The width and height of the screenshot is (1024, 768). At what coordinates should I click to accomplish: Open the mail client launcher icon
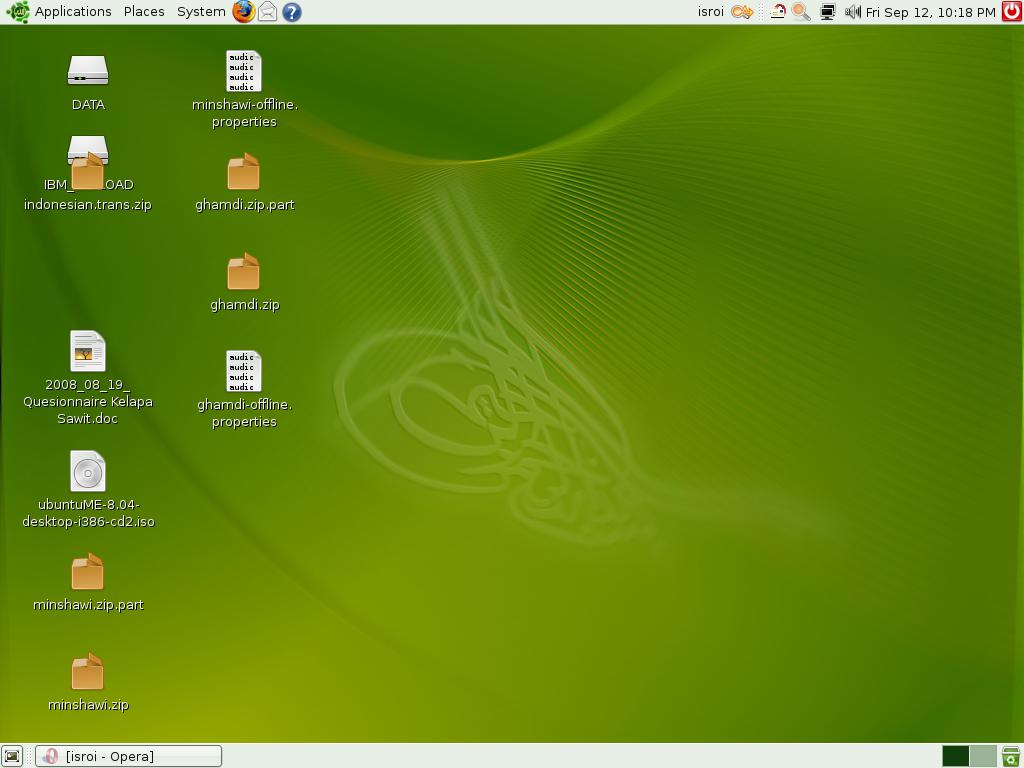coord(267,12)
